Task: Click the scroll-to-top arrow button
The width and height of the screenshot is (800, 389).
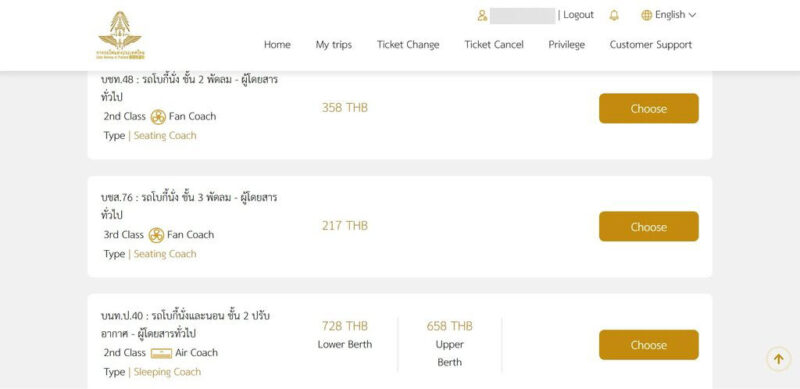Action: coord(778,359)
